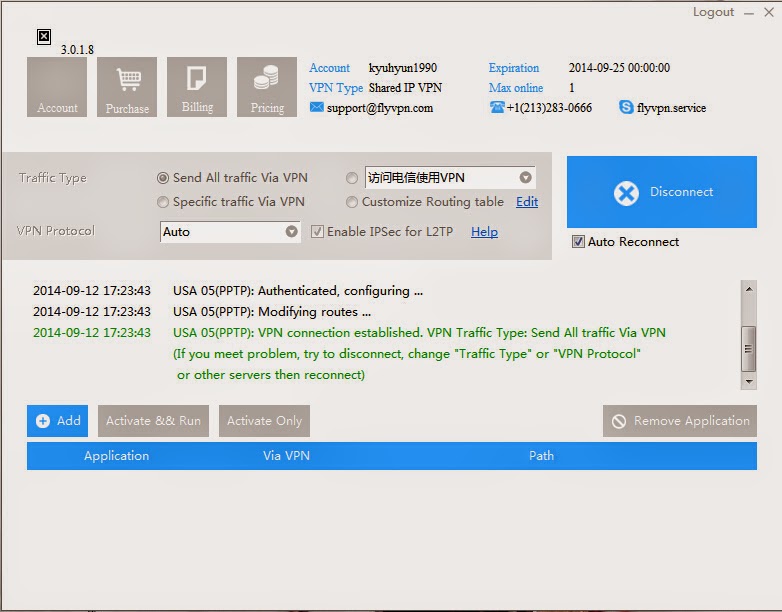Image resolution: width=782 pixels, height=612 pixels.
Task: Open the Billing section
Action: tap(197, 87)
